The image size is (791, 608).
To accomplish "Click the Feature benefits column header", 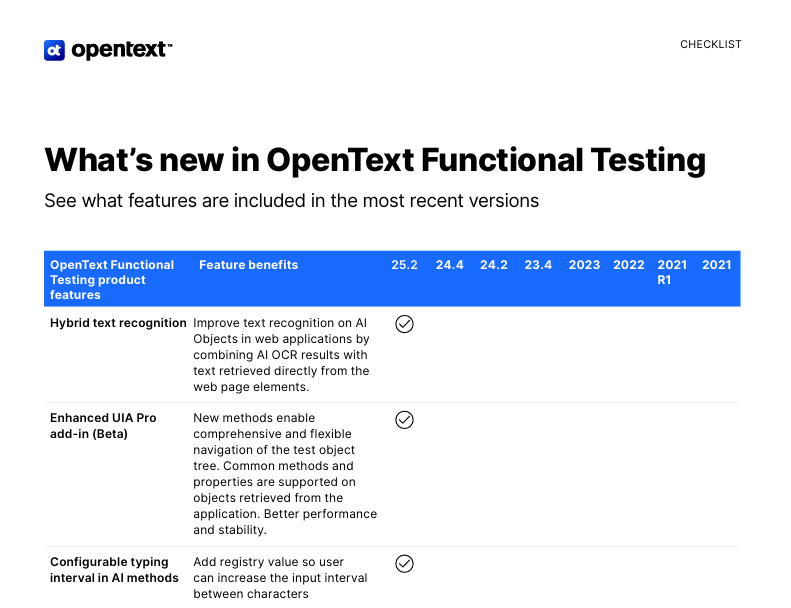I will (x=248, y=265).
